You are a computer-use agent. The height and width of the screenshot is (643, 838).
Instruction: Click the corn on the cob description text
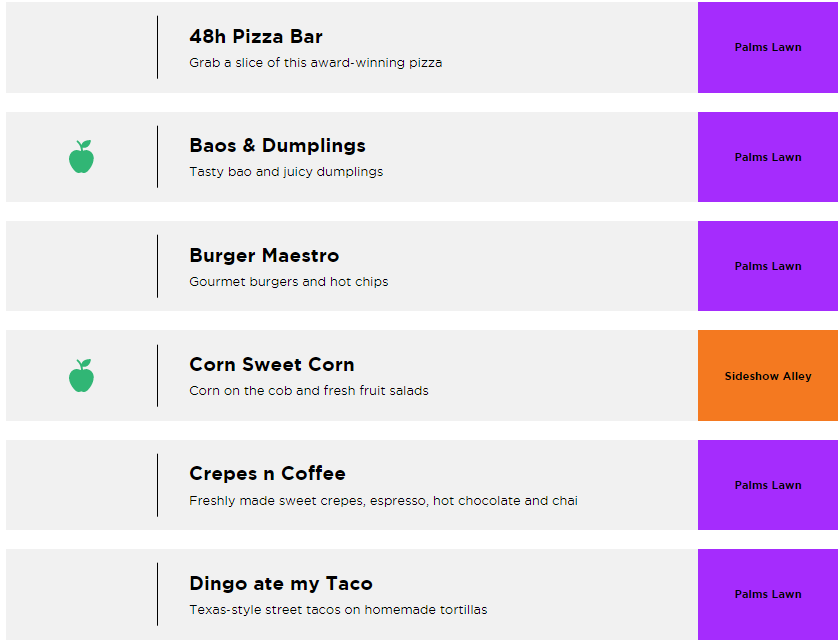click(x=308, y=391)
